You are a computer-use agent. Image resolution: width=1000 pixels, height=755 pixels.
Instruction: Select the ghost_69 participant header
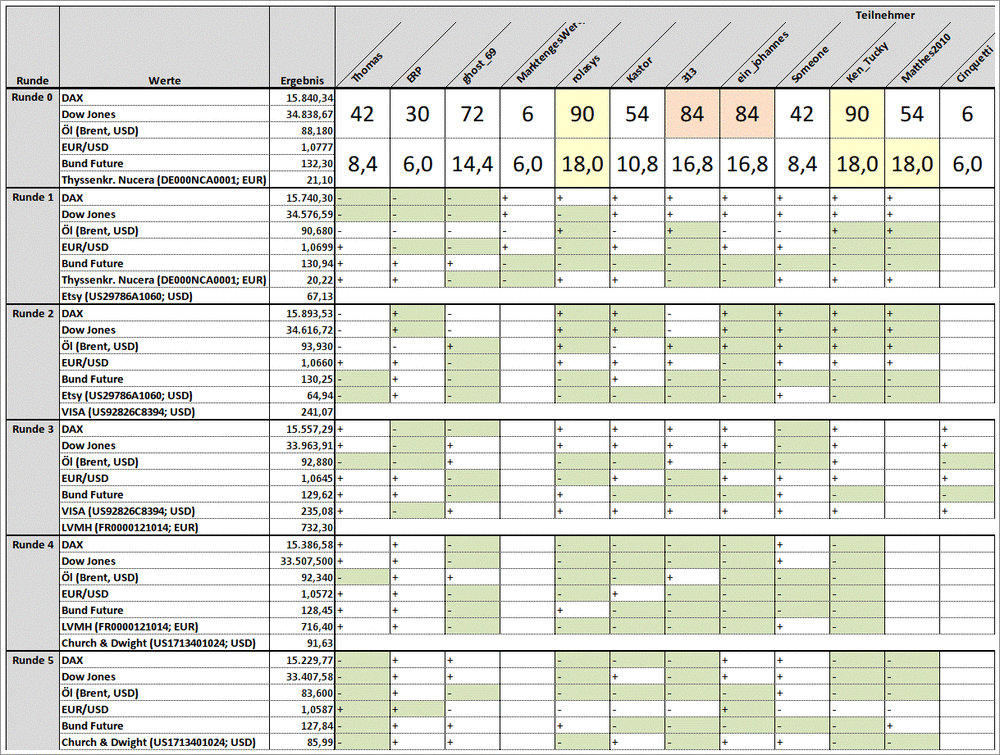(x=480, y=66)
